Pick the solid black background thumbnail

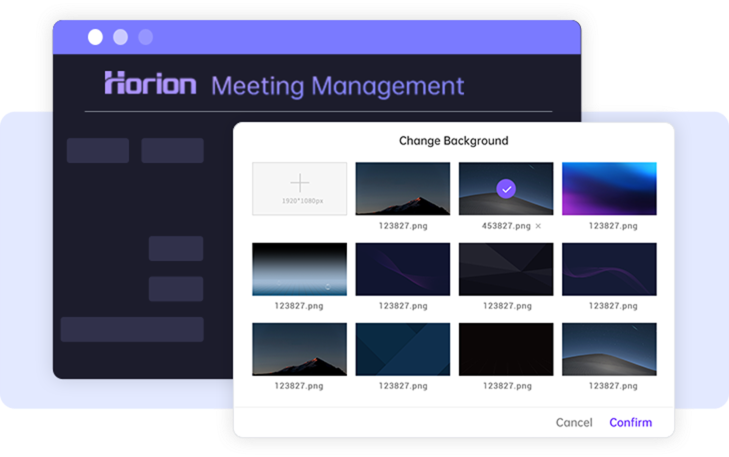click(x=506, y=349)
